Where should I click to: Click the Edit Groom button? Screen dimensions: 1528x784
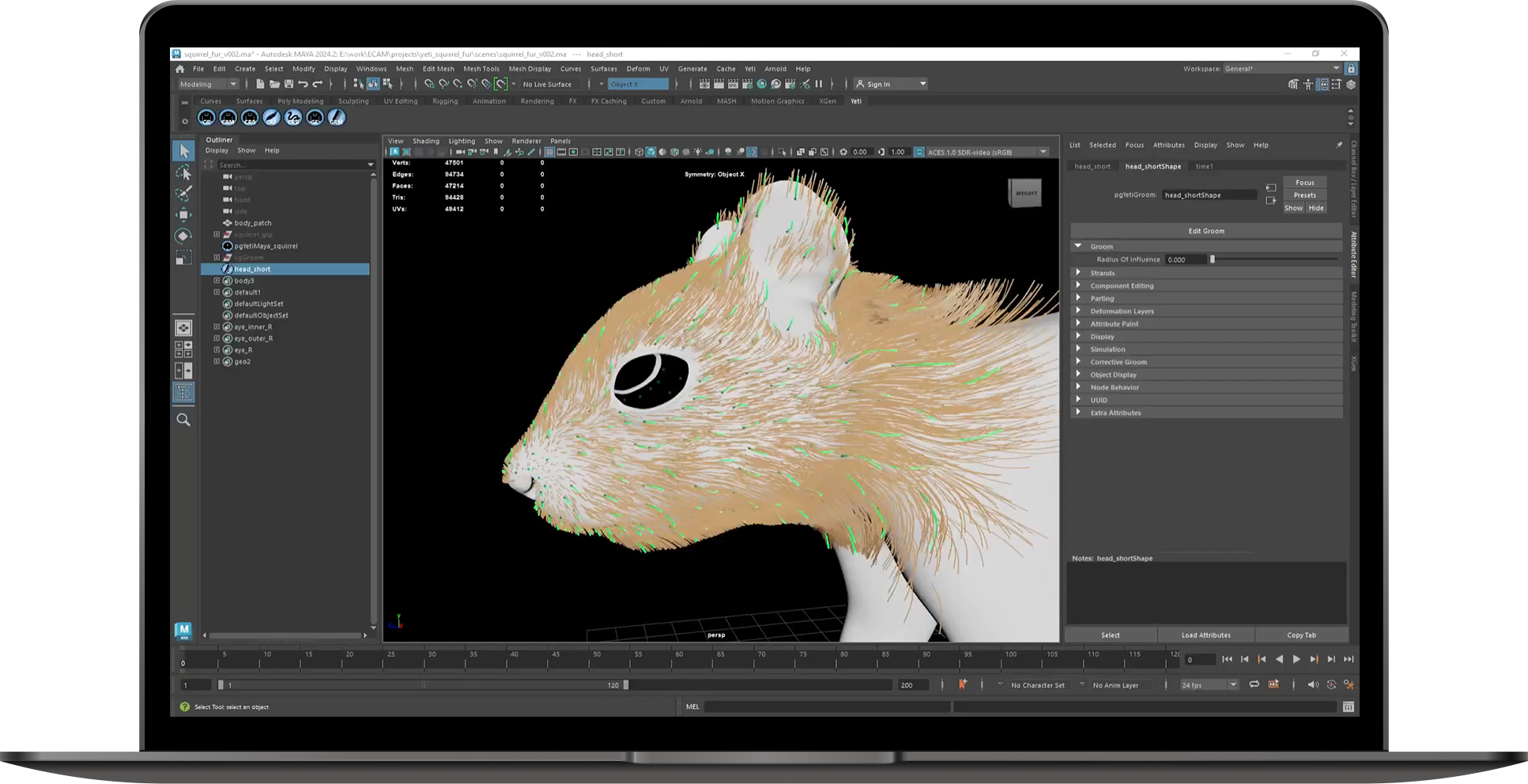(1205, 231)
